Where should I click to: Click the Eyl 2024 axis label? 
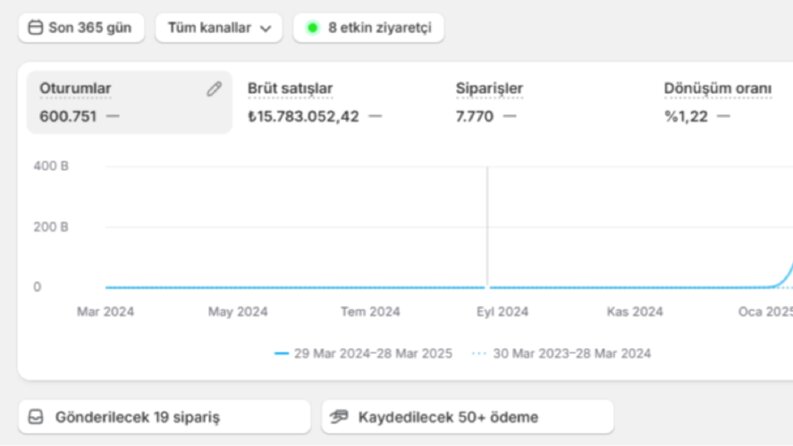click(x=502, y=311)
